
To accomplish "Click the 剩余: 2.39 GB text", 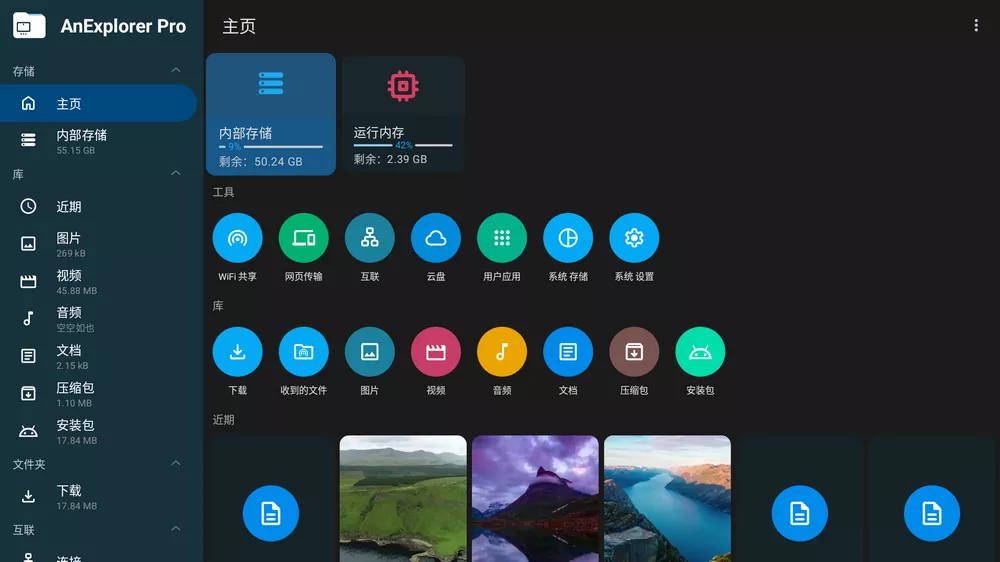I will click(x=390, y=159).
